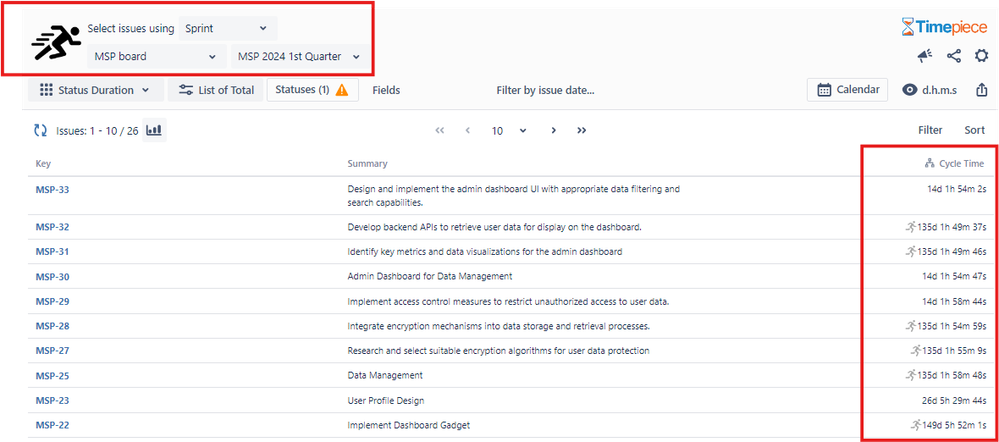
Task: Click cycle time '135d 1h 49m 37s'
Action: pyautogui.click(x=952, y=227)
